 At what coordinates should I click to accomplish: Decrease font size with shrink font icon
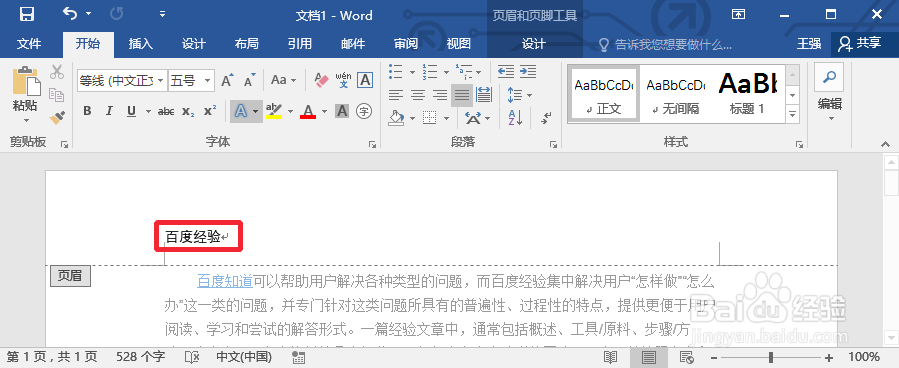pos(249,81)
